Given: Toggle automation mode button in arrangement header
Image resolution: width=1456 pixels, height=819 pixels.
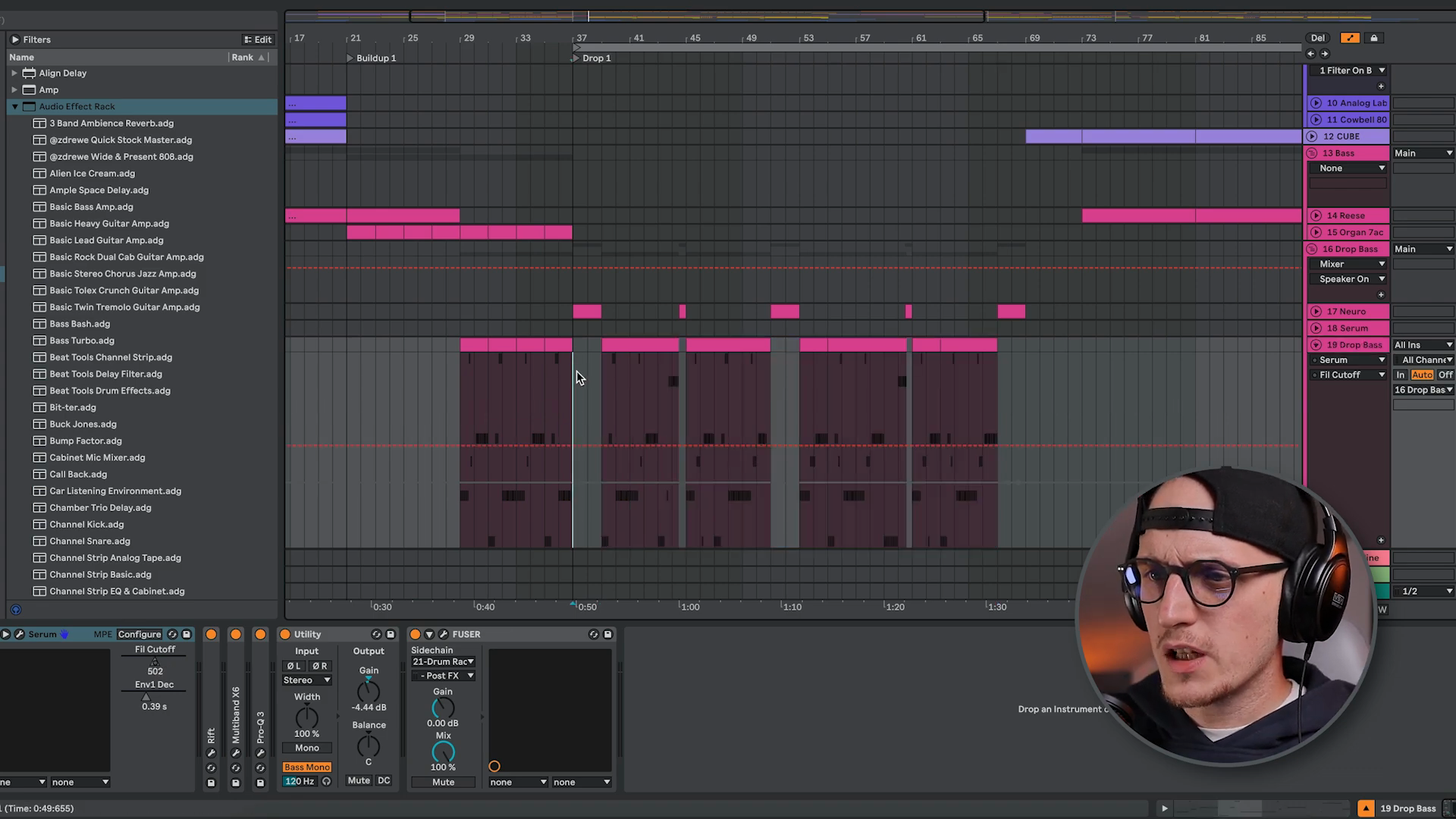Looking at the screenshot, I should click(1350, 38).
